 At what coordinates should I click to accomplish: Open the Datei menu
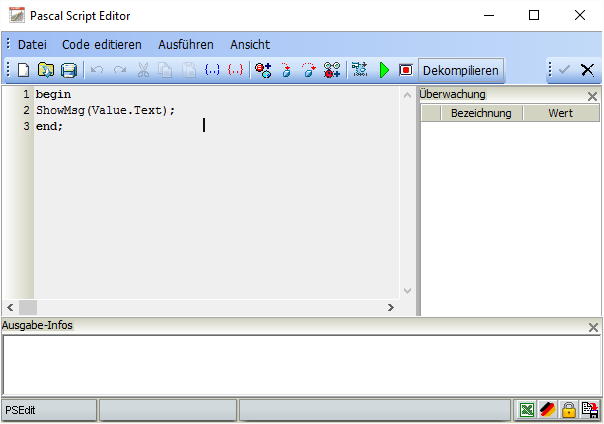pyautogui.click(x=32, y=45)
